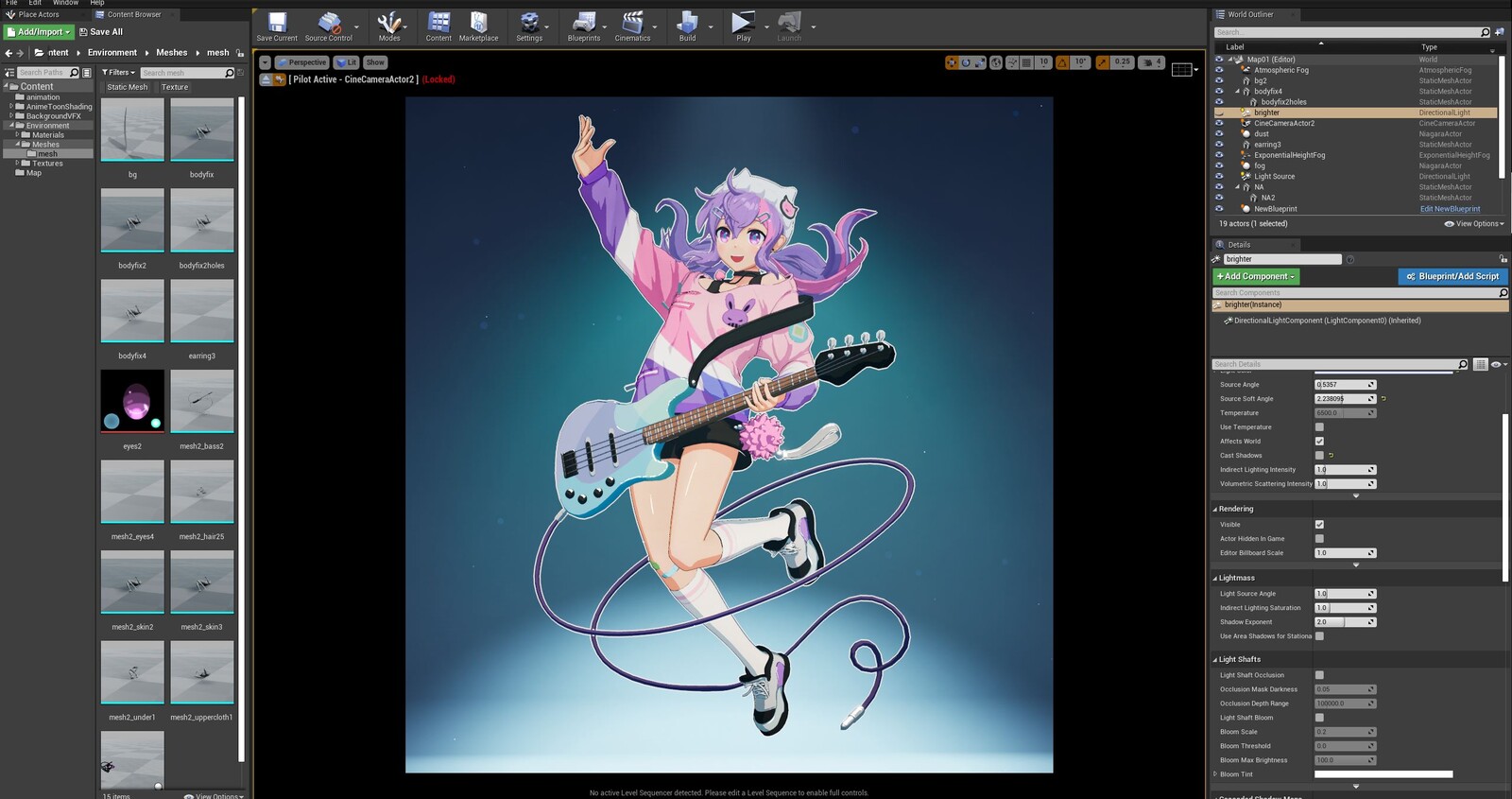Toggle the Texture filter
The height and width of the screenshot is (799, 1512).
click(x=175, y=87)
